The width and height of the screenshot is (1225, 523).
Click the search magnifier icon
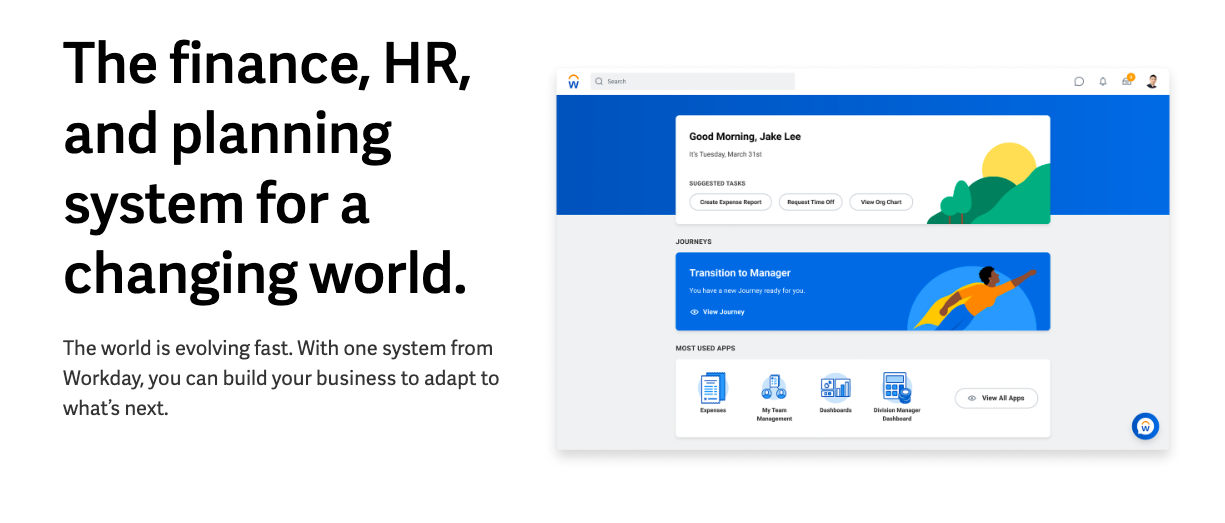[599, 82]
